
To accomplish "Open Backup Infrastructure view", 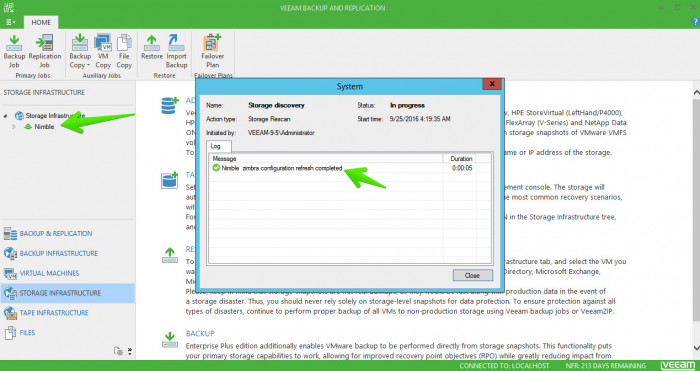I will coord(58,253).
